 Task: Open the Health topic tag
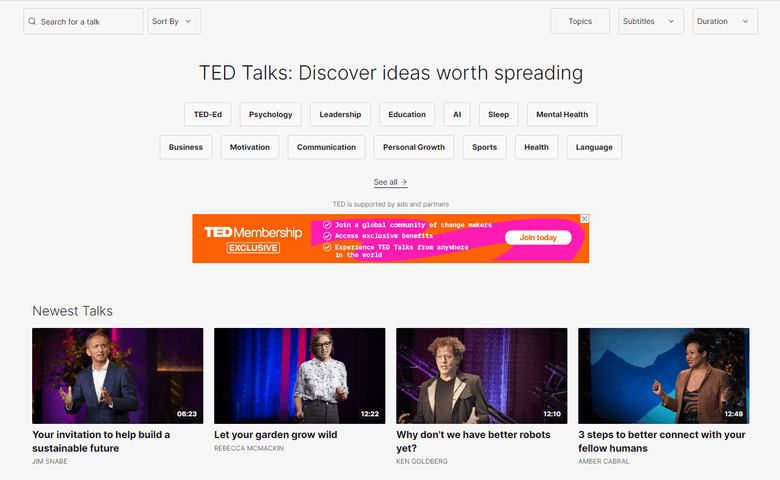(536, 147)
